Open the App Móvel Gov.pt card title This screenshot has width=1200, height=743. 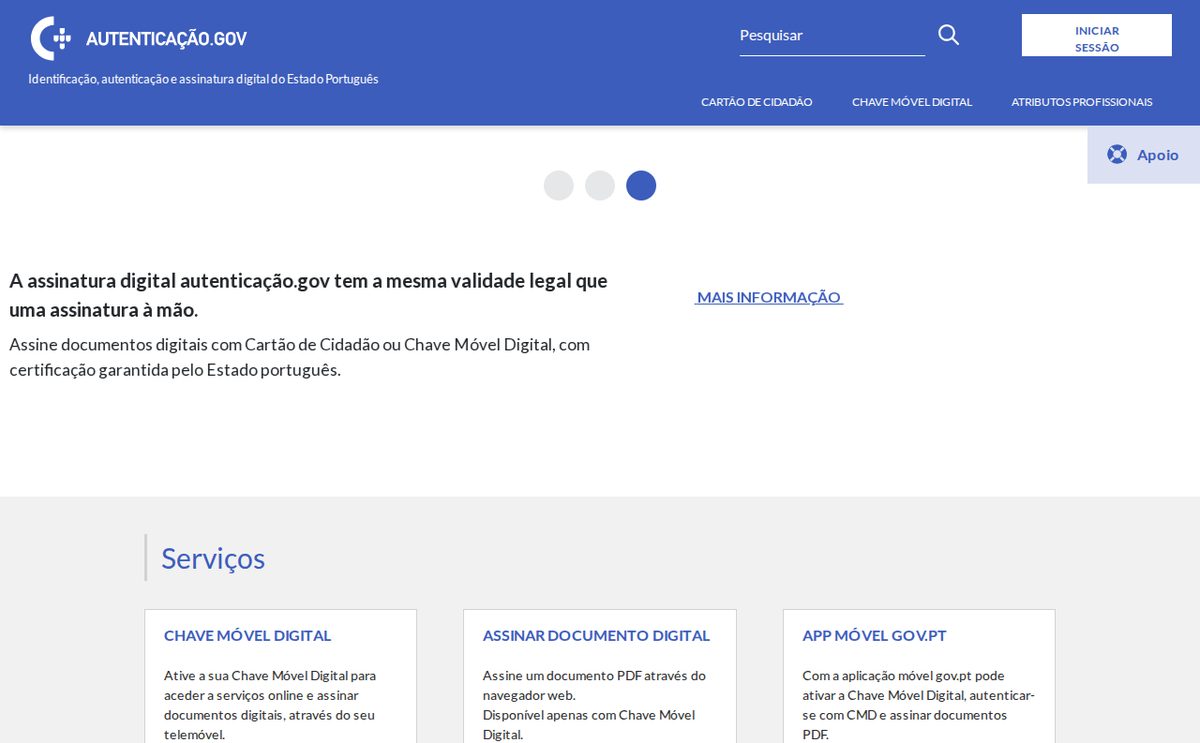point(874,635)
